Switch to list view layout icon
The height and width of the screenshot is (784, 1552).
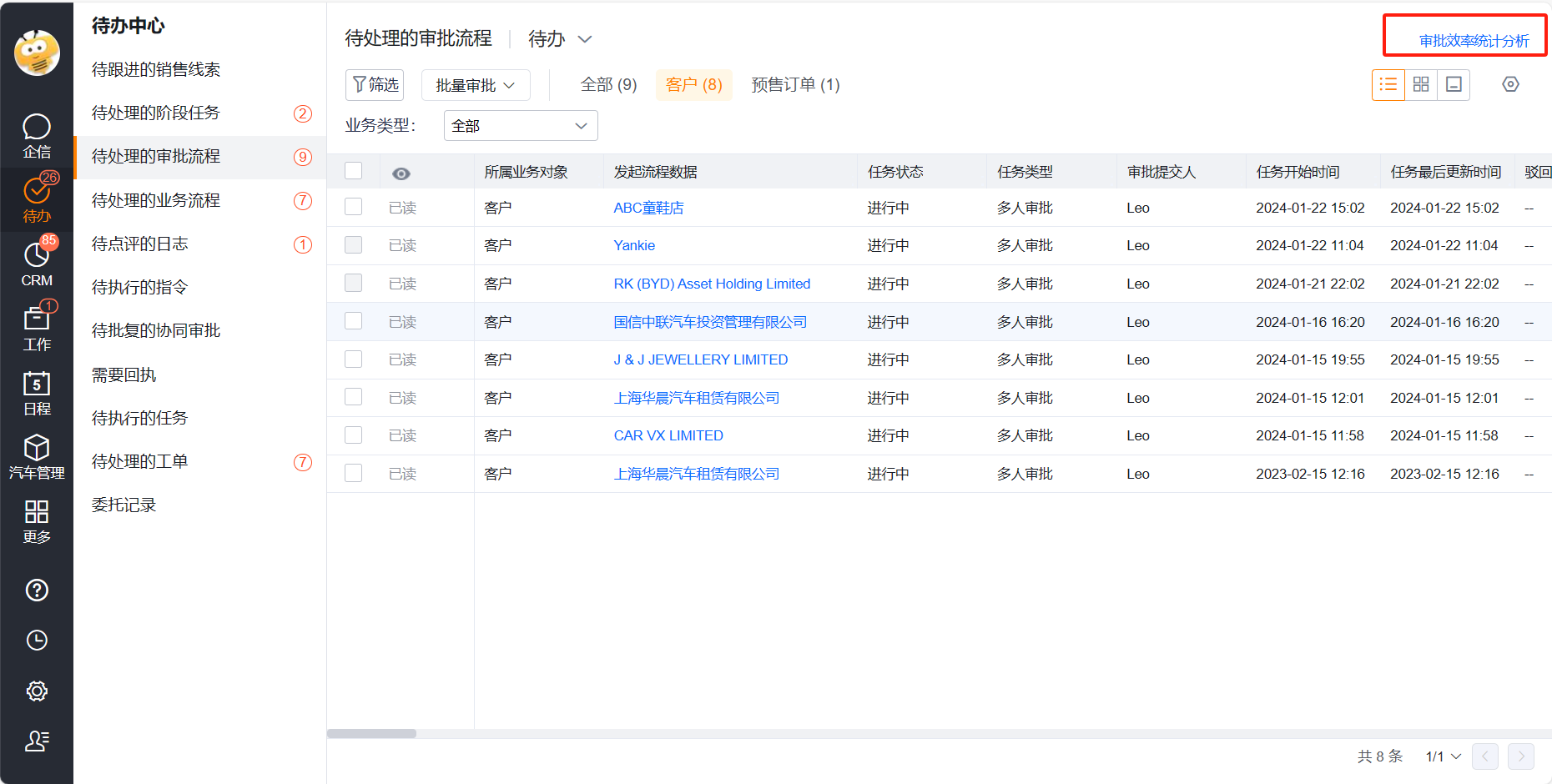point(1388,84)
